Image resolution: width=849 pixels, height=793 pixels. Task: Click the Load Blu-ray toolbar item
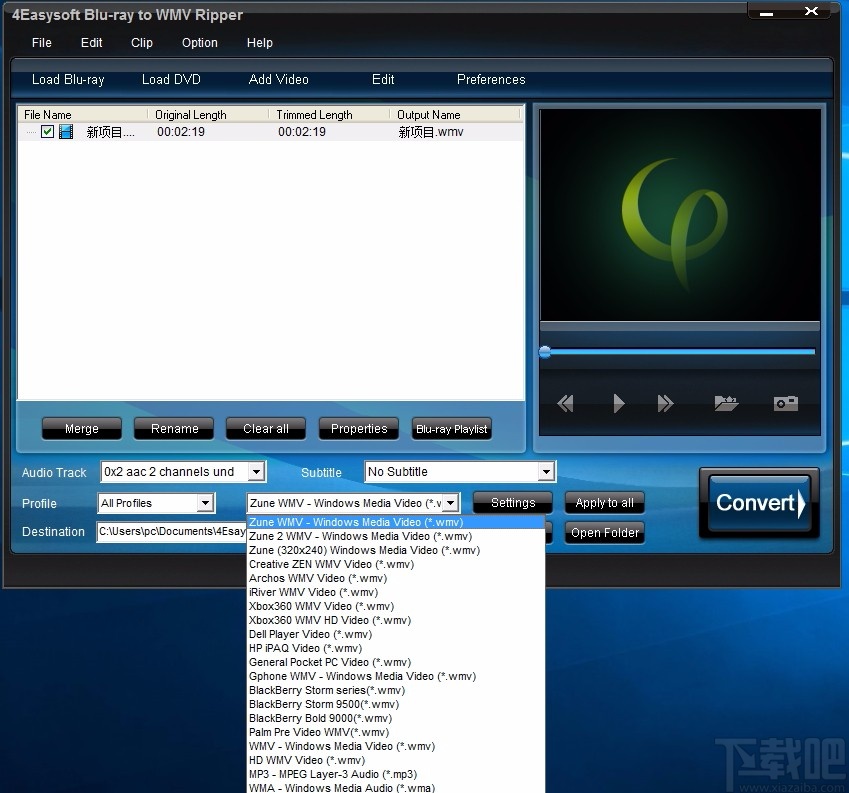[x=68, y=80]
